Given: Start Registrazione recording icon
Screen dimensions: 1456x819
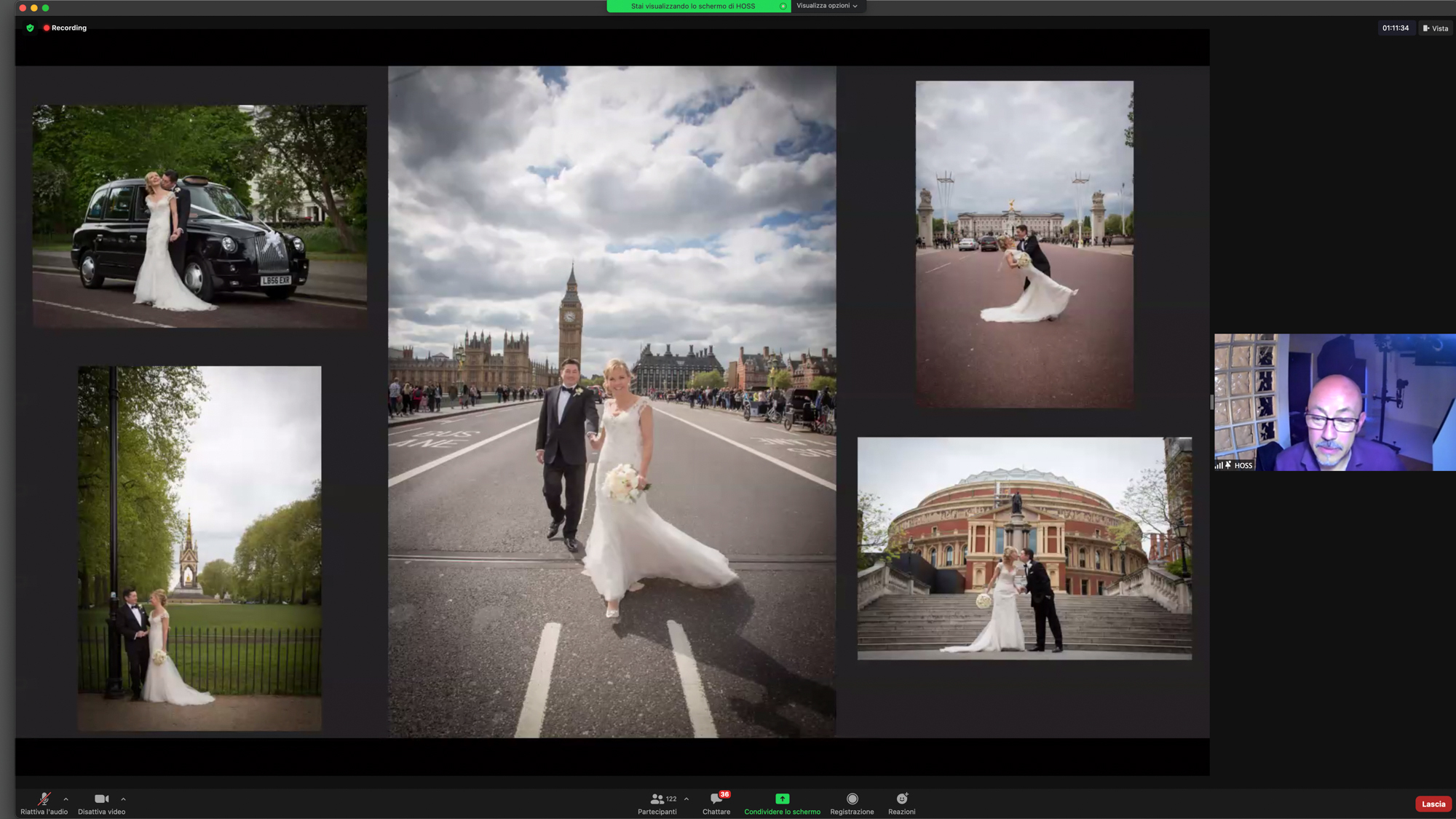Looking at the screenshot, I should click(x=852, y=799).
